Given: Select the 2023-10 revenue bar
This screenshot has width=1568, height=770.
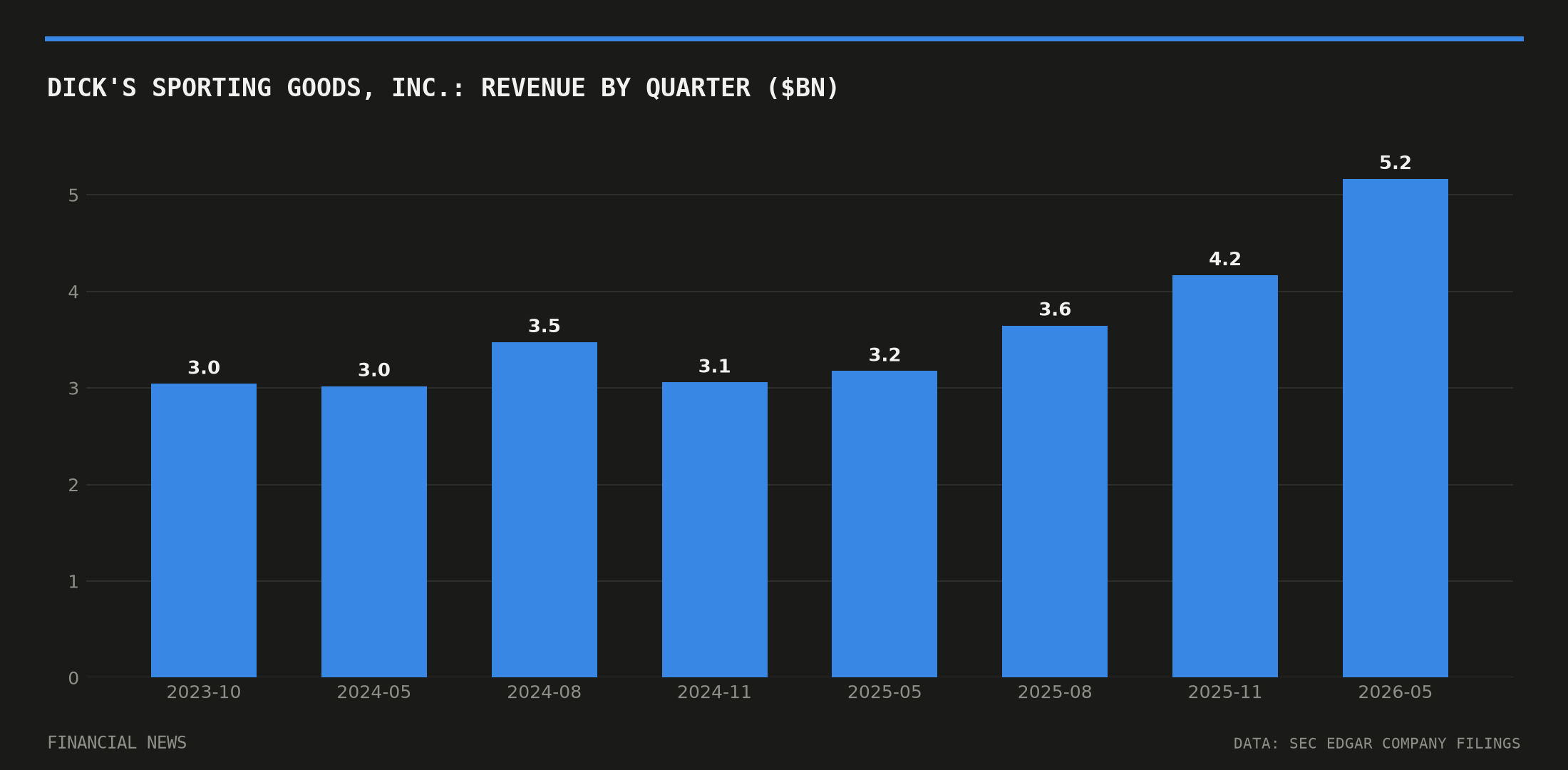Looking at the screenshot, I should [204, 530].
